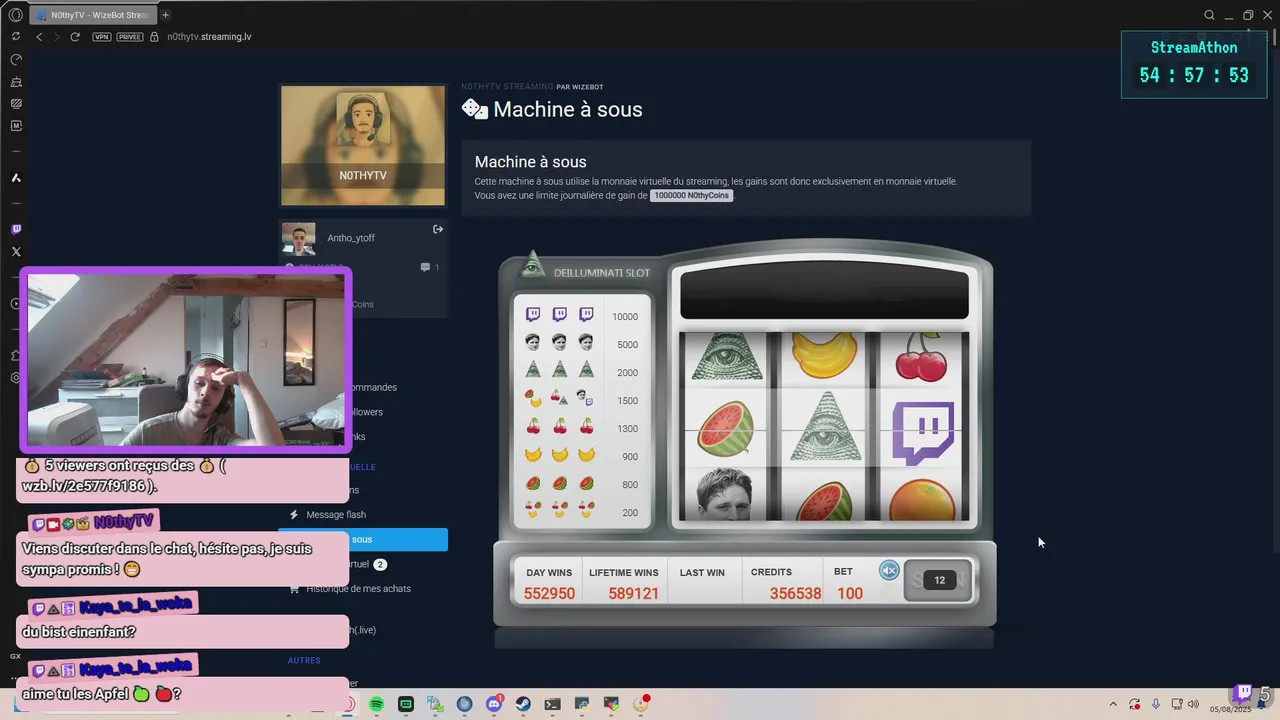The height and width of the screenshot is (720, 1280).
Task: Open the sidebar cleaner broom icon
Action: (16, 82)
